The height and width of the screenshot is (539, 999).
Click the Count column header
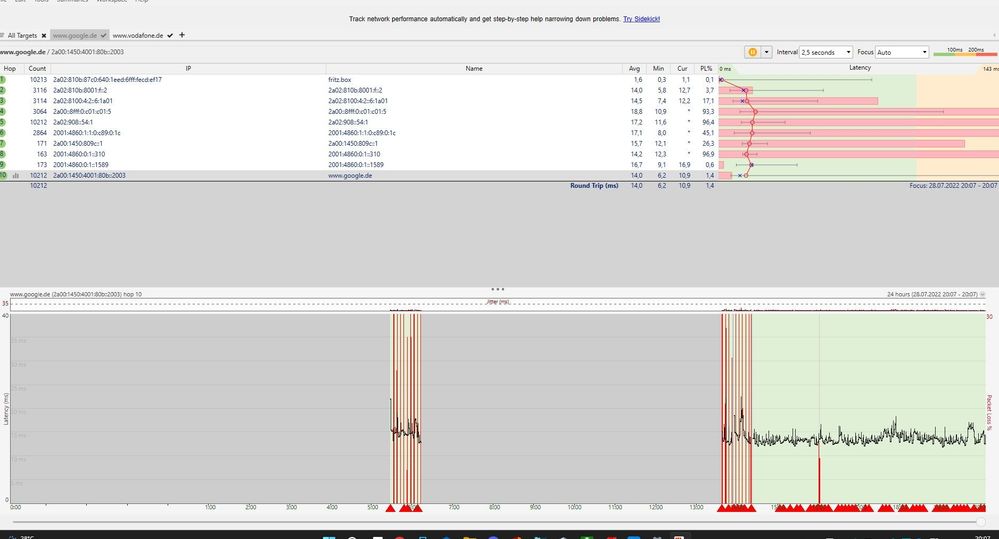[x=37, y=68]
